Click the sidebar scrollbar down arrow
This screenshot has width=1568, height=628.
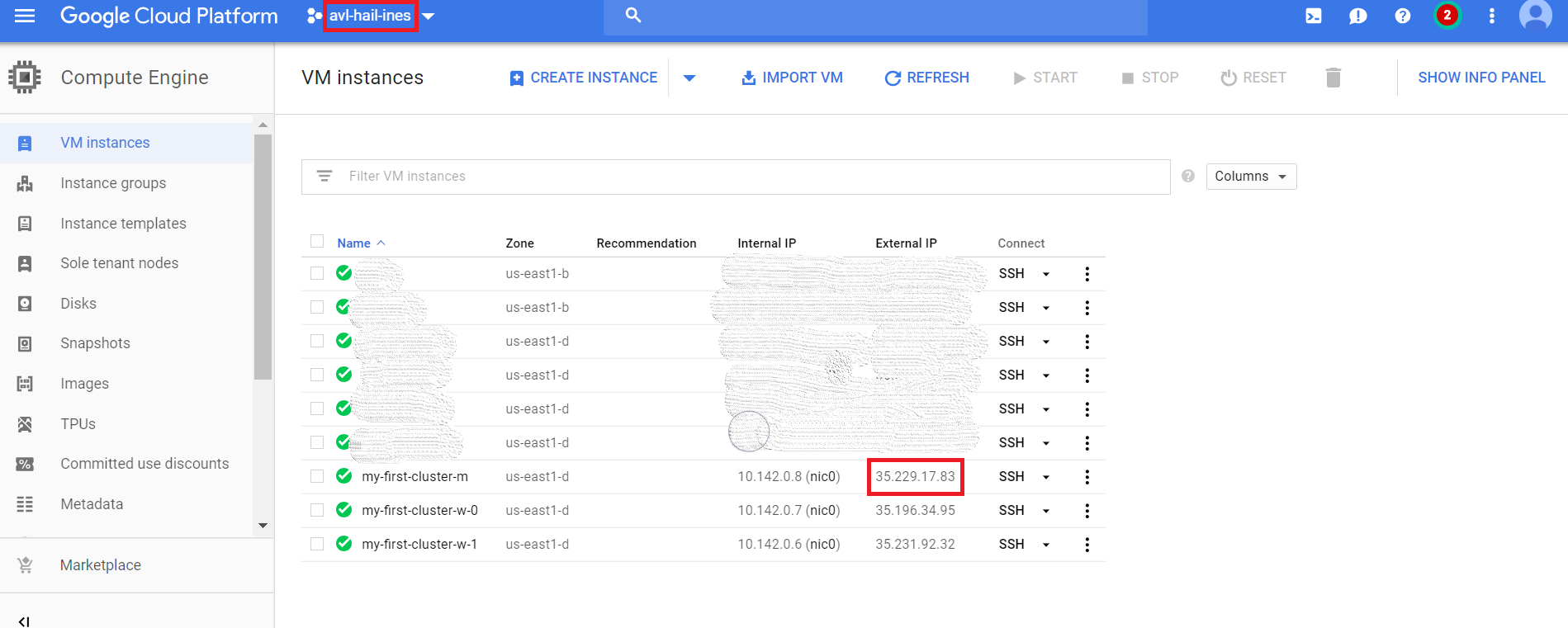(263, 526)
